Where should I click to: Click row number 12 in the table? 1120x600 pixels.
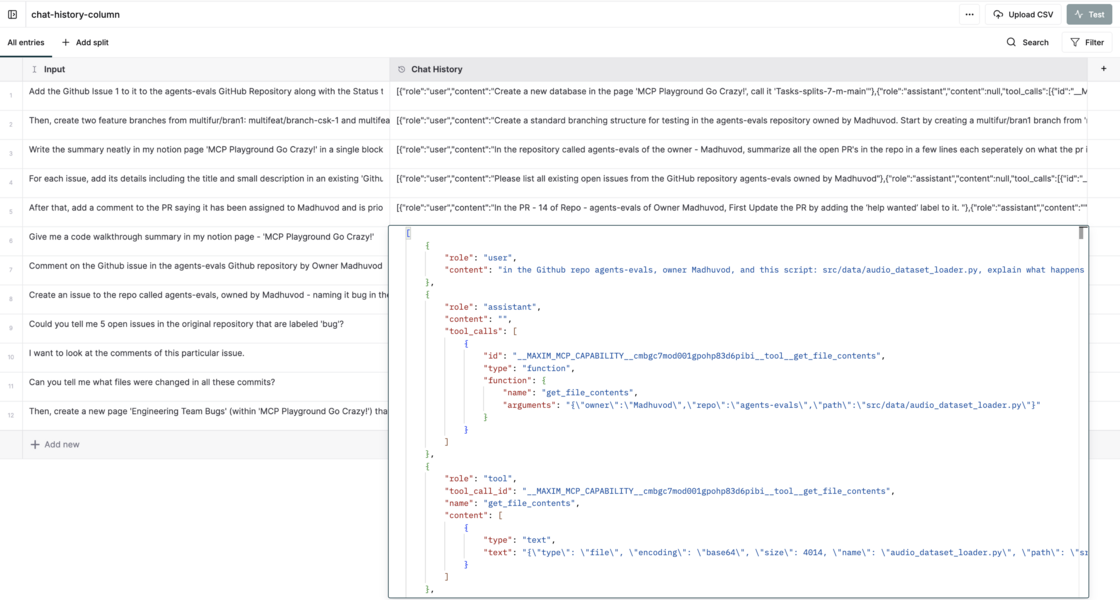coord(11,416)
